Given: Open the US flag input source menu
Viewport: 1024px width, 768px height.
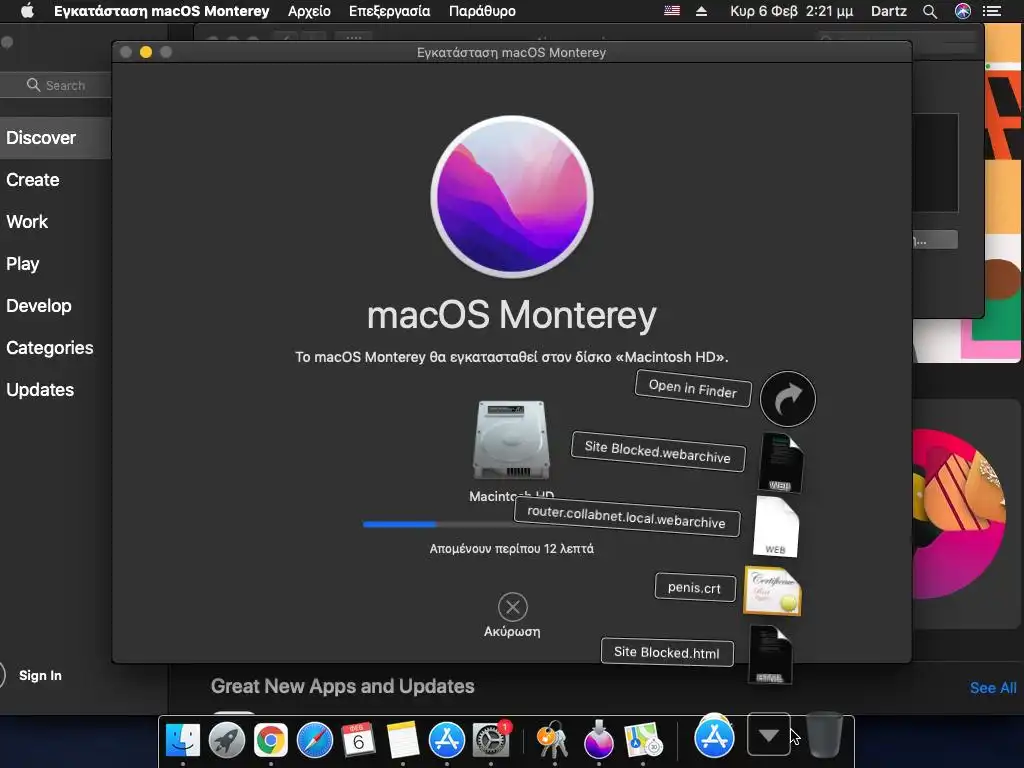Looking at the screenshot, I should 671,11.
